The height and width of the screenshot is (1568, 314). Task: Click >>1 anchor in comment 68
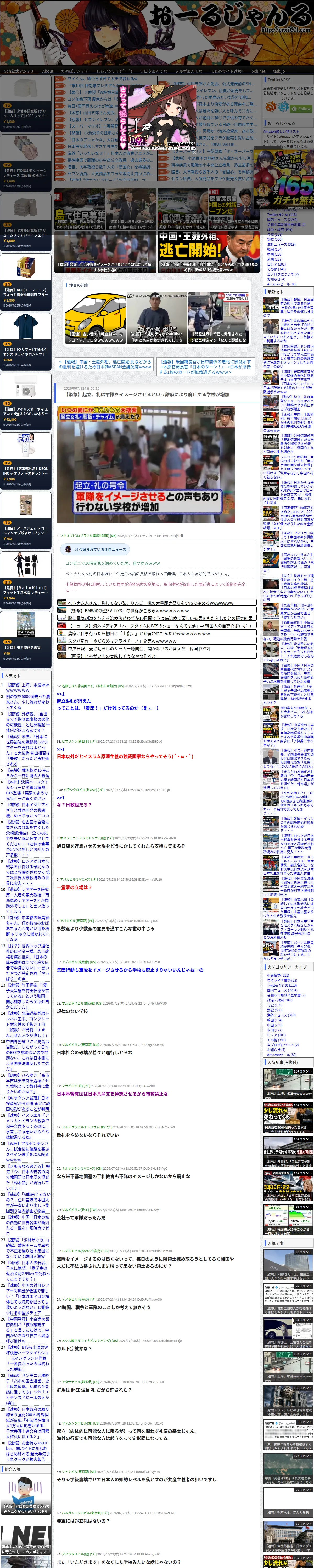pos(60,749)
